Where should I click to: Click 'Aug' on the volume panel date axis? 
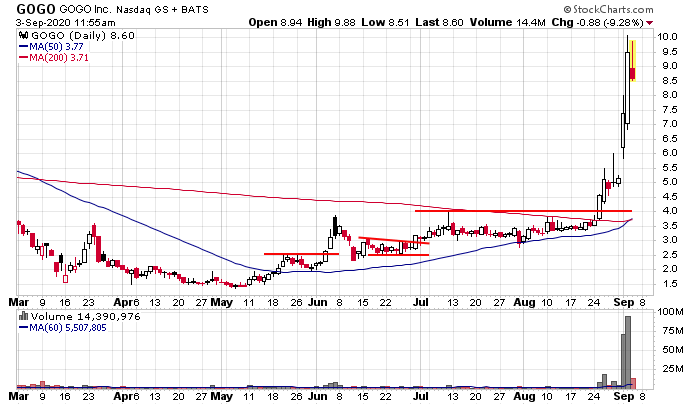coord(524,396)
